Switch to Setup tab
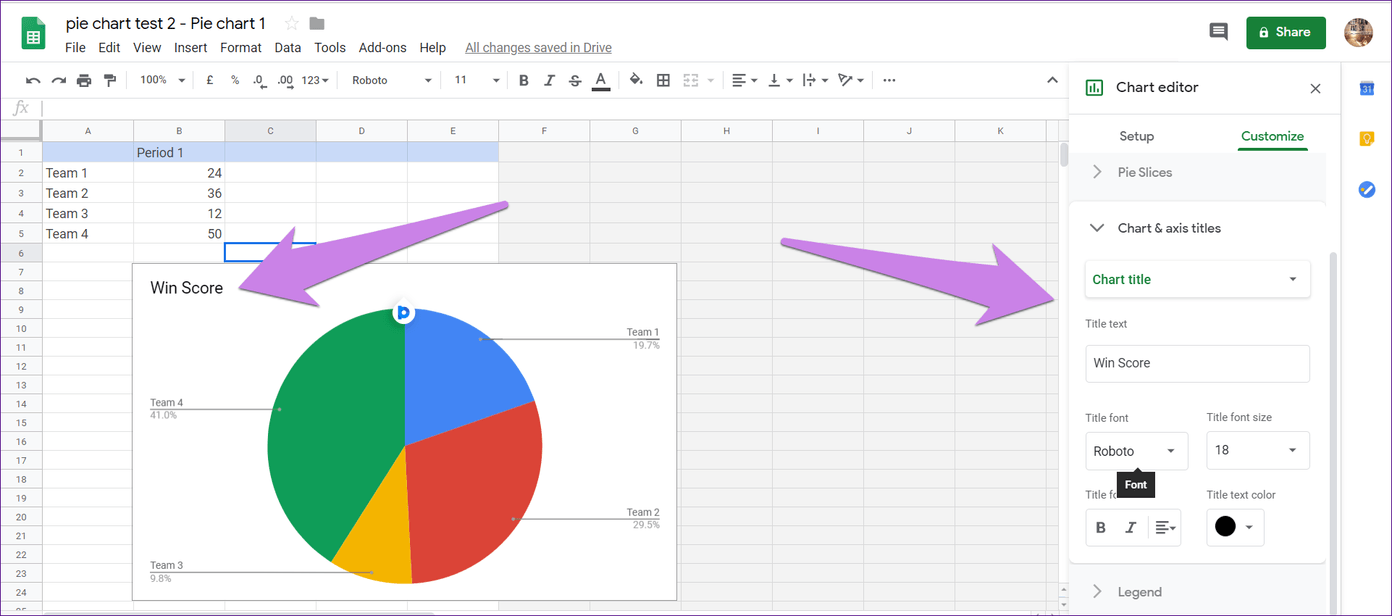This screenshot has width=1392, height=616. coord(1136,136)
